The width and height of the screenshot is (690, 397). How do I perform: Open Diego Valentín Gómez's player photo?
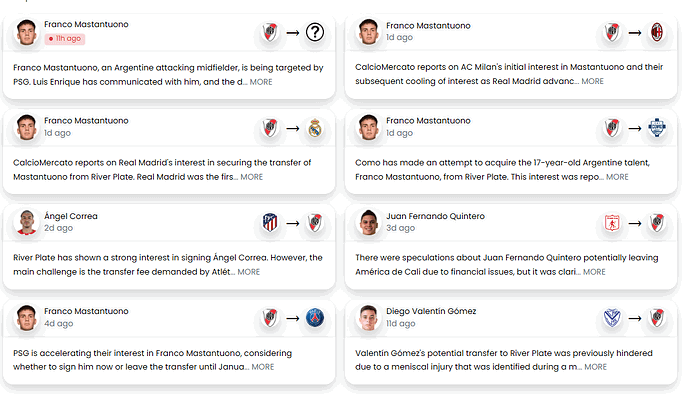(369, 317)
